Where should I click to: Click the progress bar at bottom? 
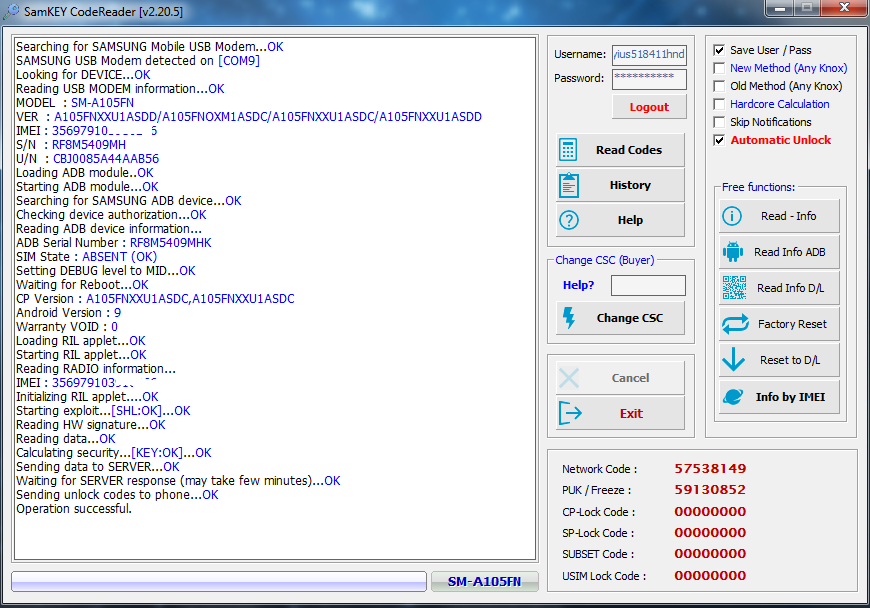tap(219, 581)
